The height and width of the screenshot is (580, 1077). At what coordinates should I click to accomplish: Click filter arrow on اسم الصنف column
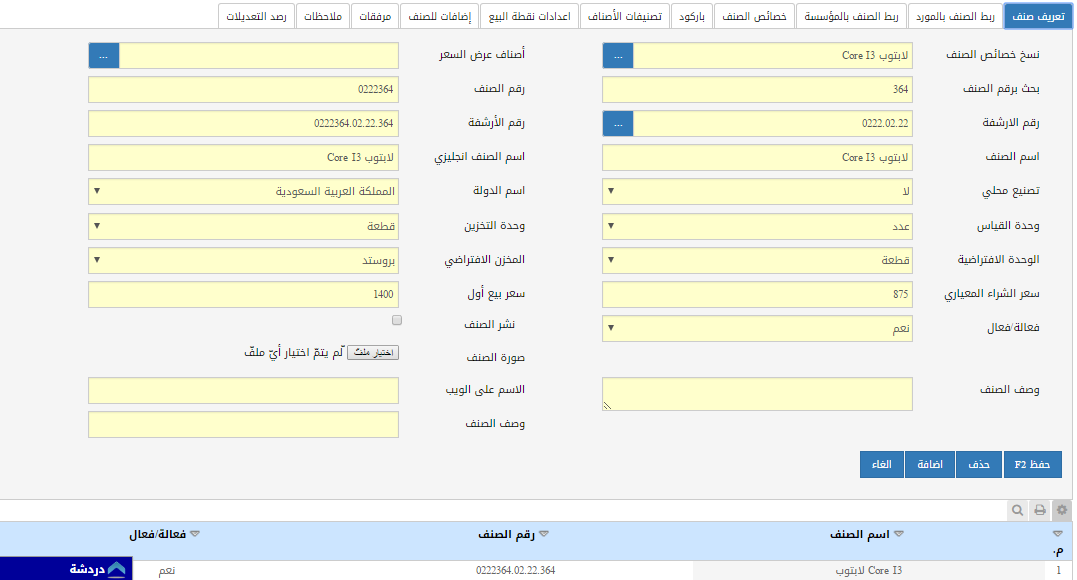898,535
